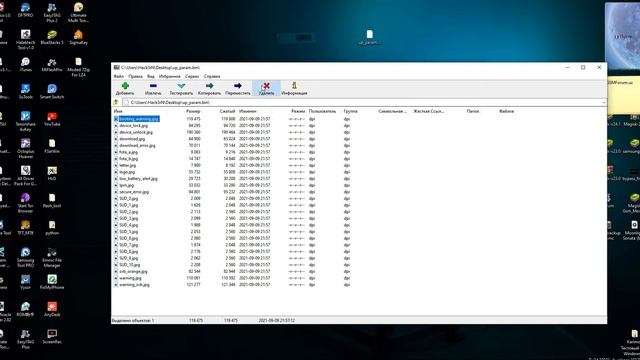Open the python file on desktop
The width and height of the screenshot is (640, 360).
click(52, 227)
